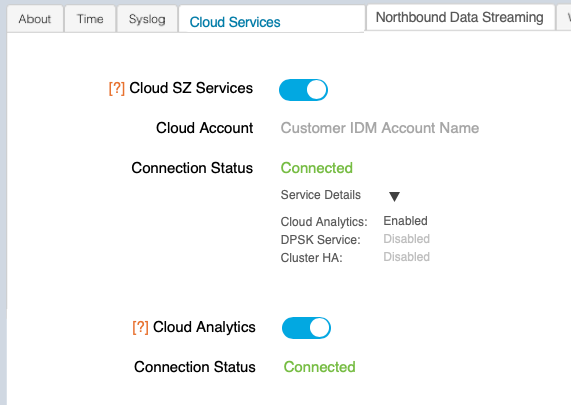
Task: Click the Cluster HA Disabled value
Action: pyautogui.click(x=406, y=257)
